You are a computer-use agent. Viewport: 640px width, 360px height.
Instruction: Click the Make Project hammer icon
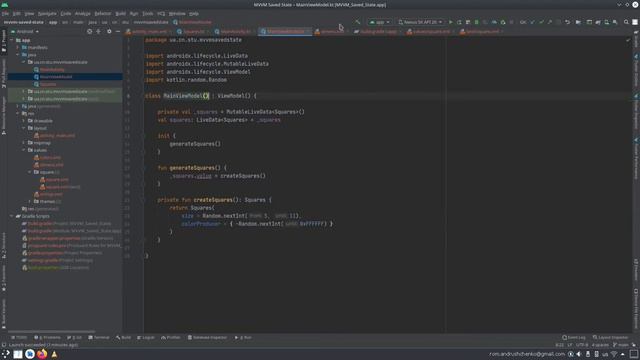click(358, 22)
